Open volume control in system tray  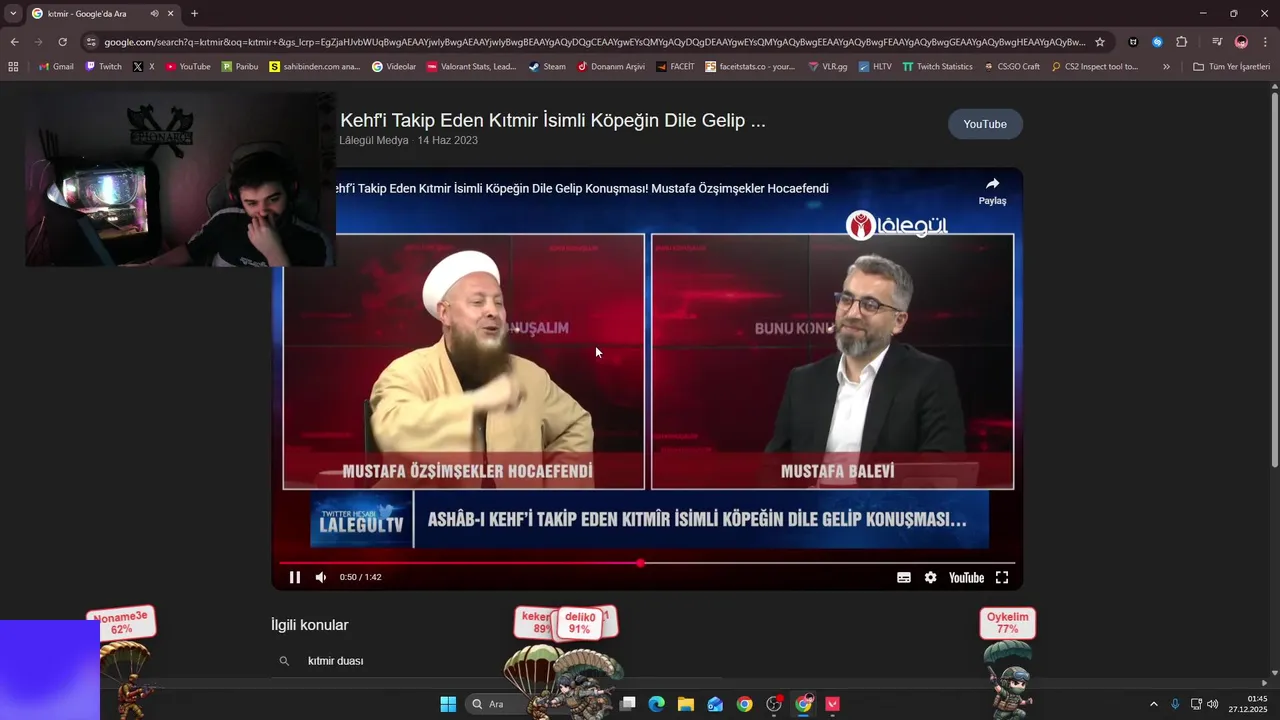pyautogui.click(x=1213, y=704)
